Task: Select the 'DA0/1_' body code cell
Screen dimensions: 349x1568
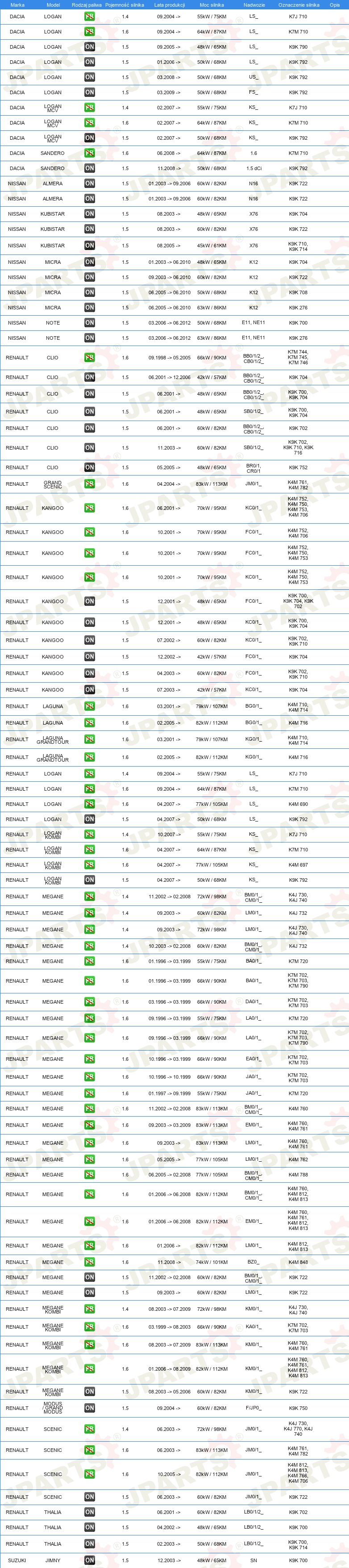Action: (253, 1001)
